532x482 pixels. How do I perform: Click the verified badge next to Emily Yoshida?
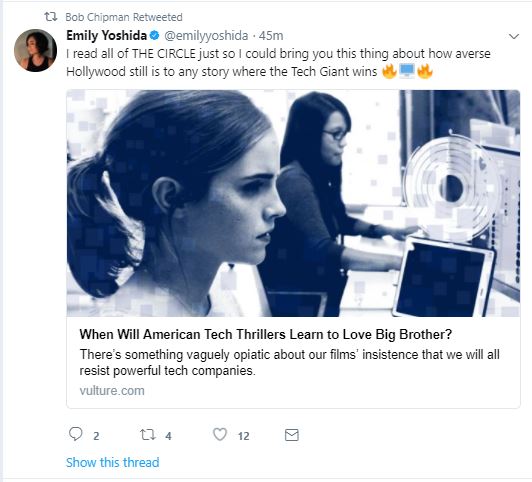pos(155,35)
